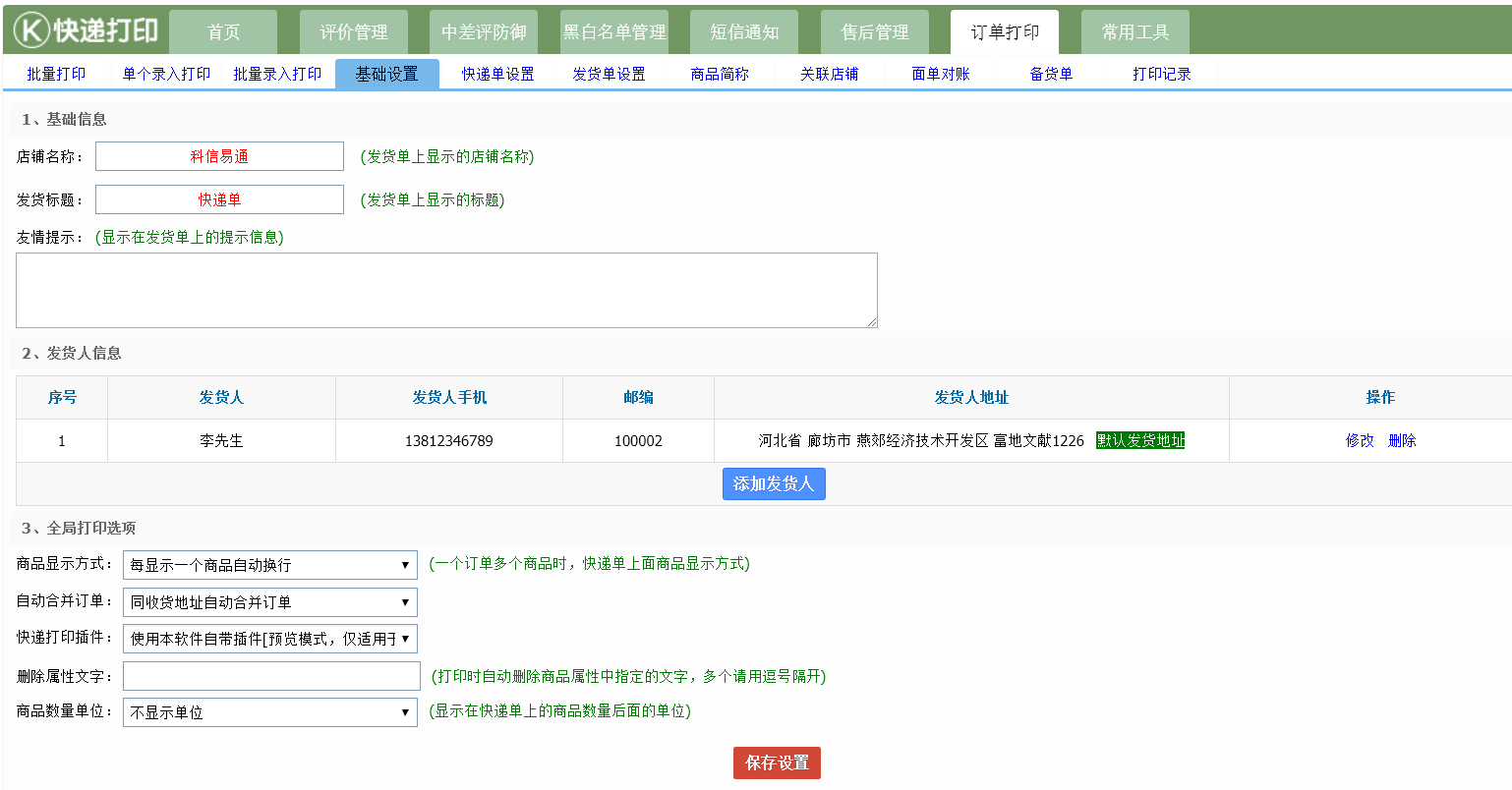Click 发货人手机 column header

pos(449,397)
